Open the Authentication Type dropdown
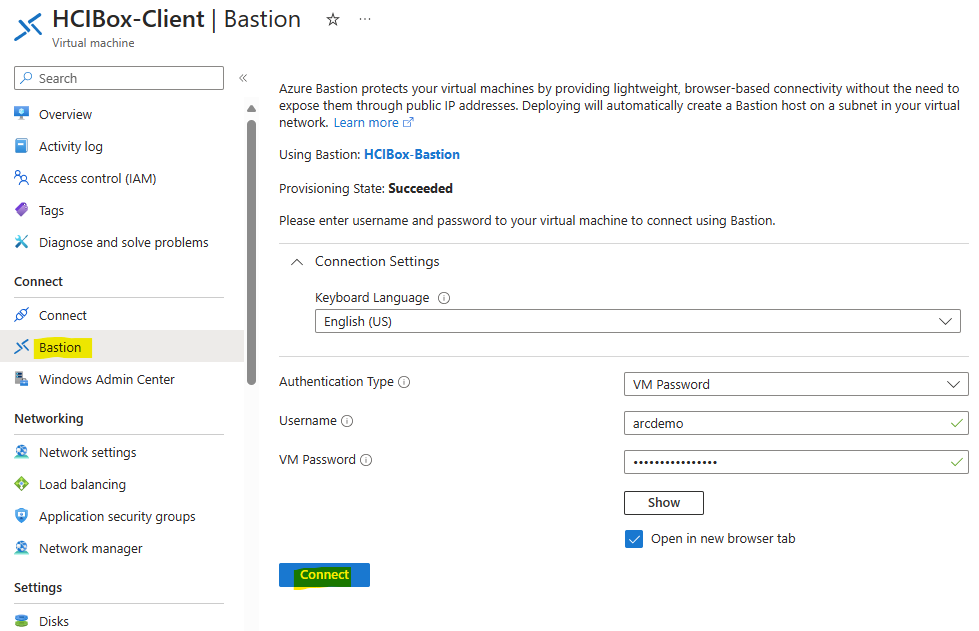The image size is (979, 631). [796, 384]
